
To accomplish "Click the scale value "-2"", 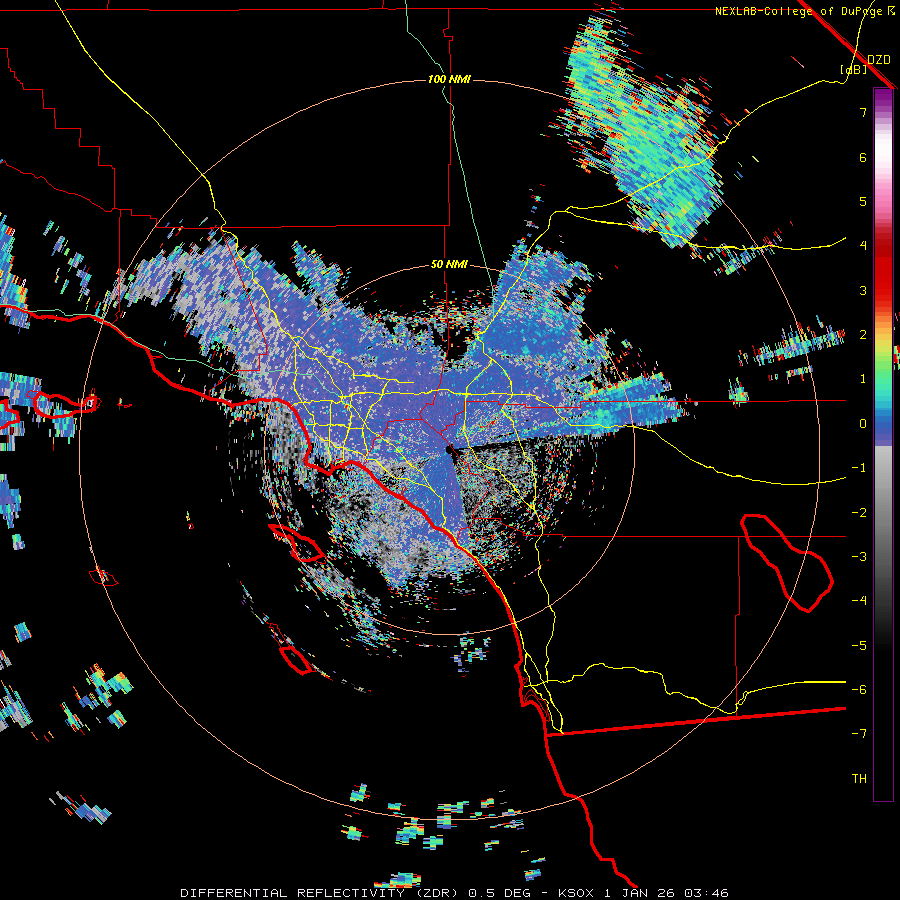I will coord(859,513).
